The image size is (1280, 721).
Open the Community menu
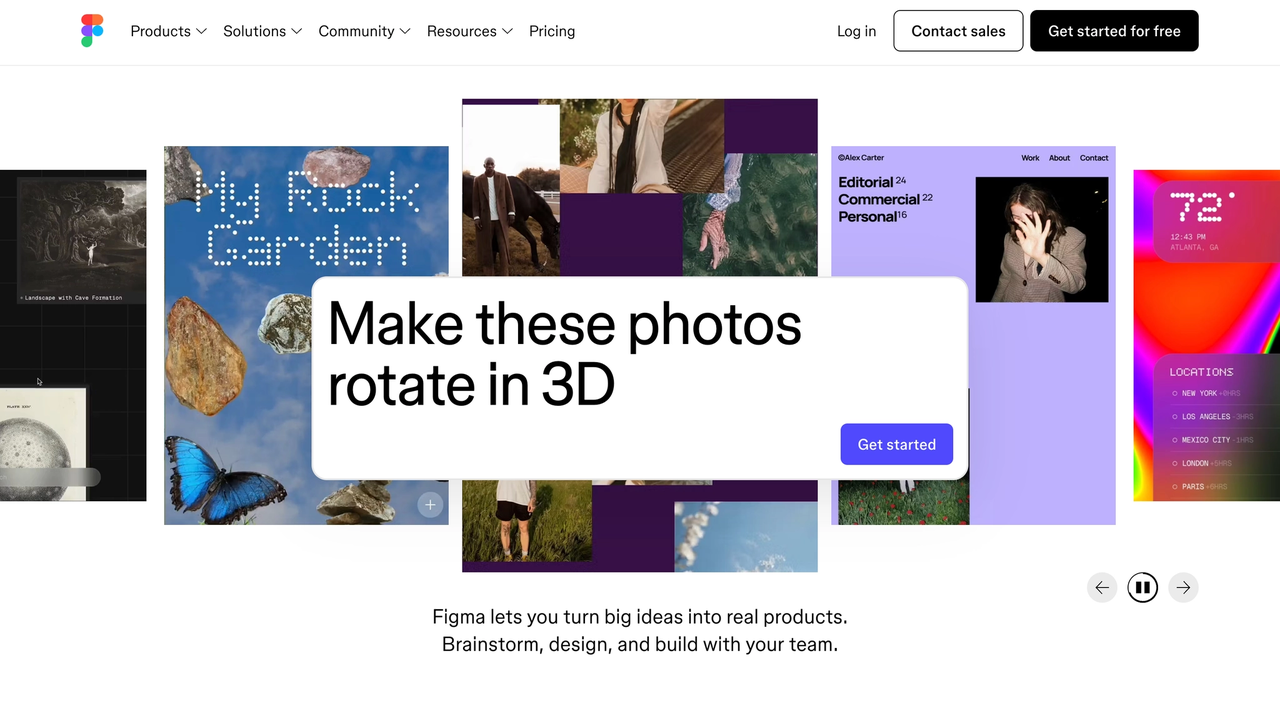coord(363,31)
